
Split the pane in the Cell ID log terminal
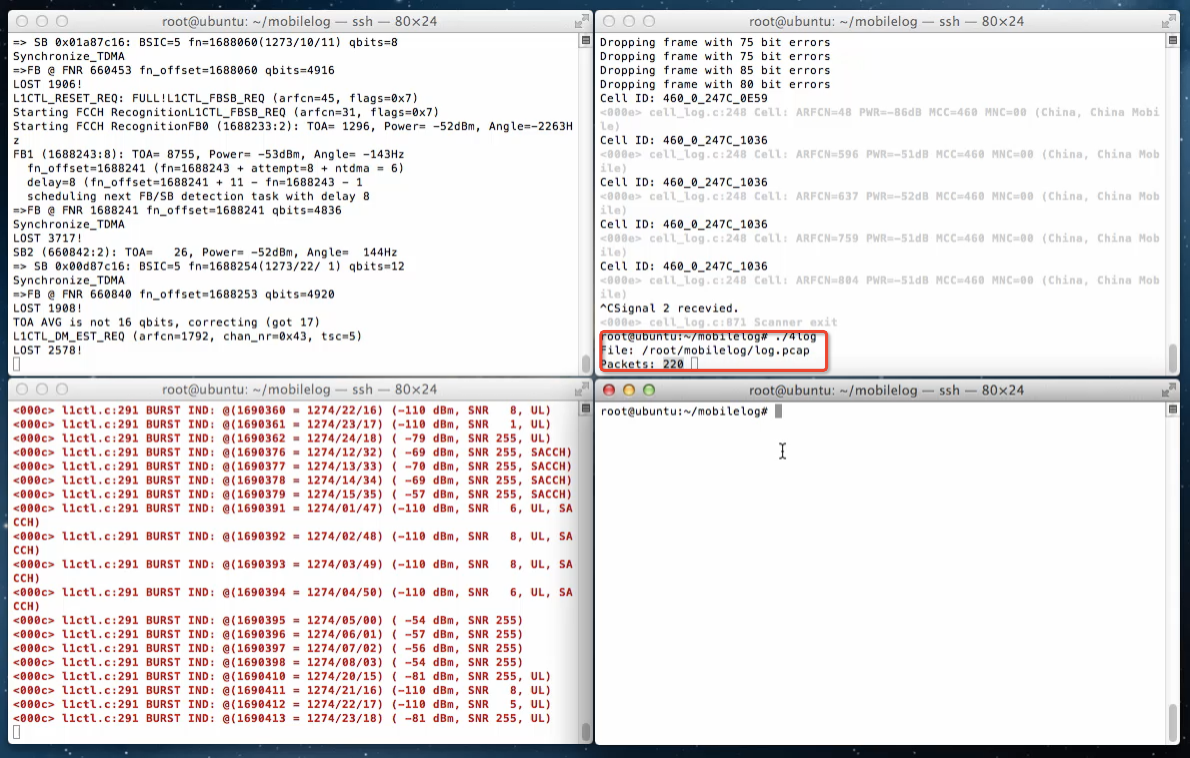pyautogui.click(x=1172, y=40)
